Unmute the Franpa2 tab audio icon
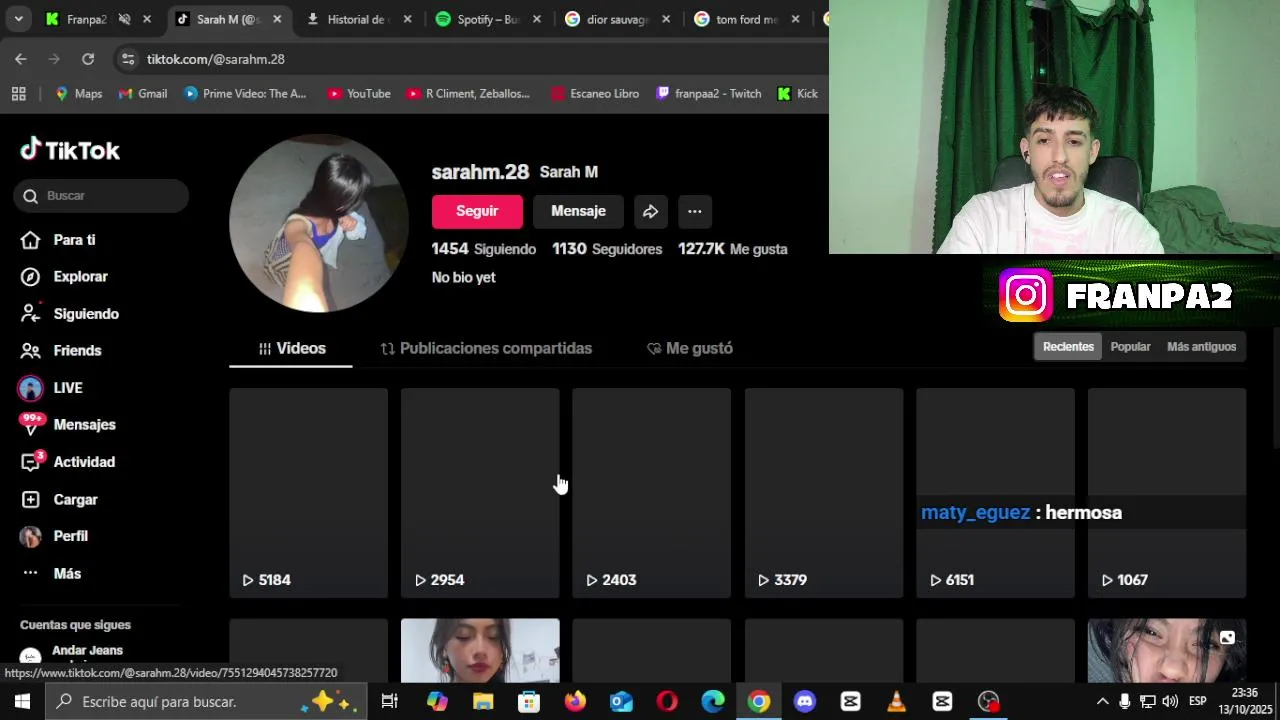Image resolution: width=1280 pixels, height=720 pixels. click(124, 19)
